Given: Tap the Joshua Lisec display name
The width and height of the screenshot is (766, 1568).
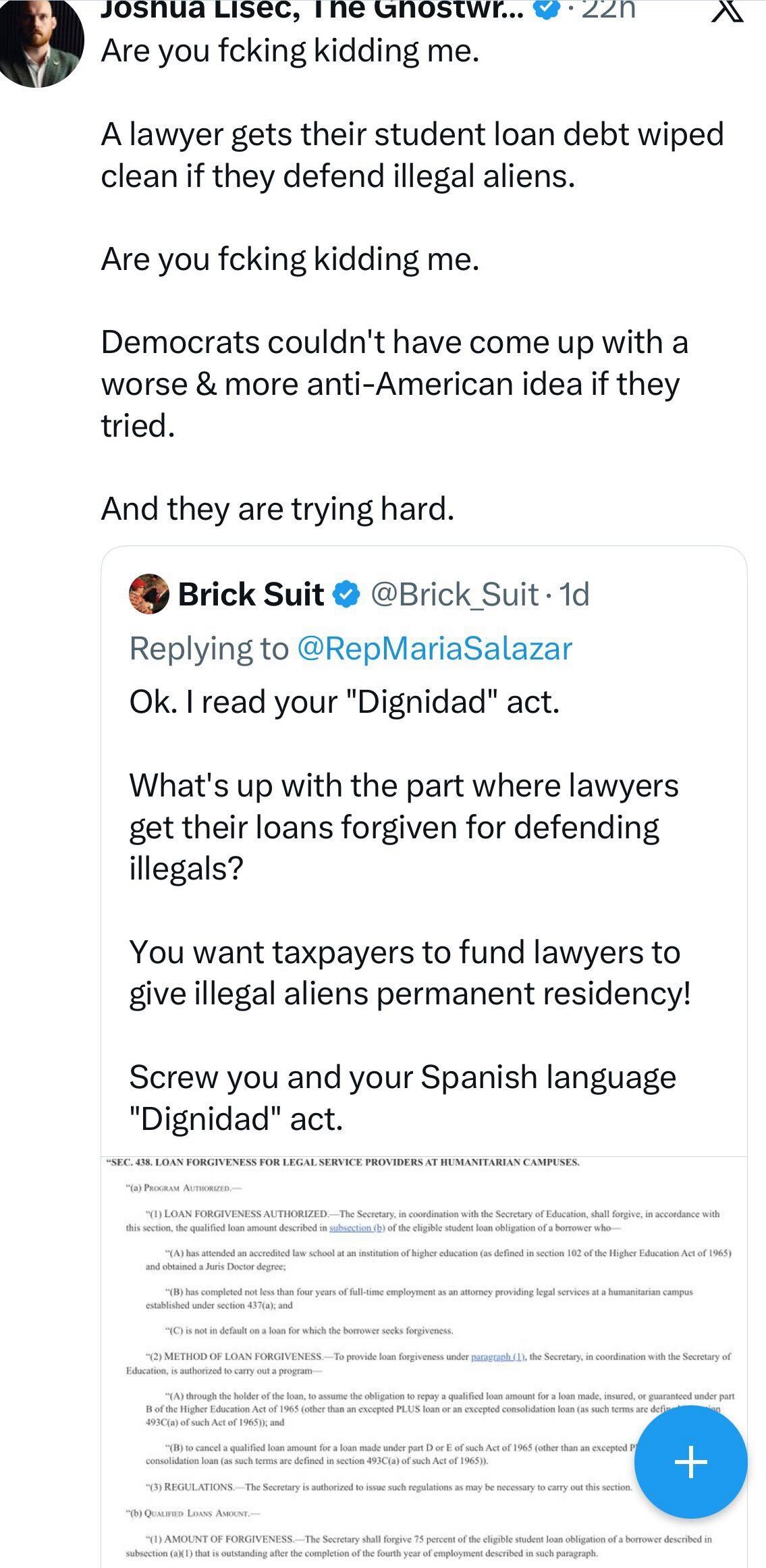Looking at the screenshot, I should pyautogui.click(x=310, y=8).
